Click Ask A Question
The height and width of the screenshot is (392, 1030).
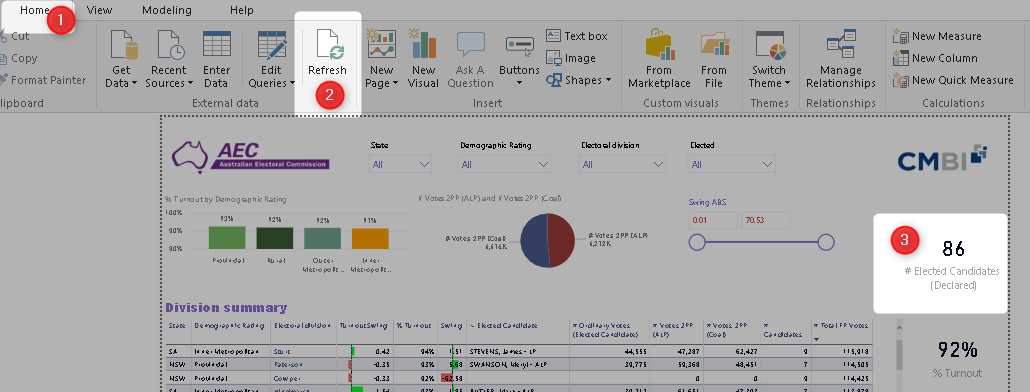(470, 59)
